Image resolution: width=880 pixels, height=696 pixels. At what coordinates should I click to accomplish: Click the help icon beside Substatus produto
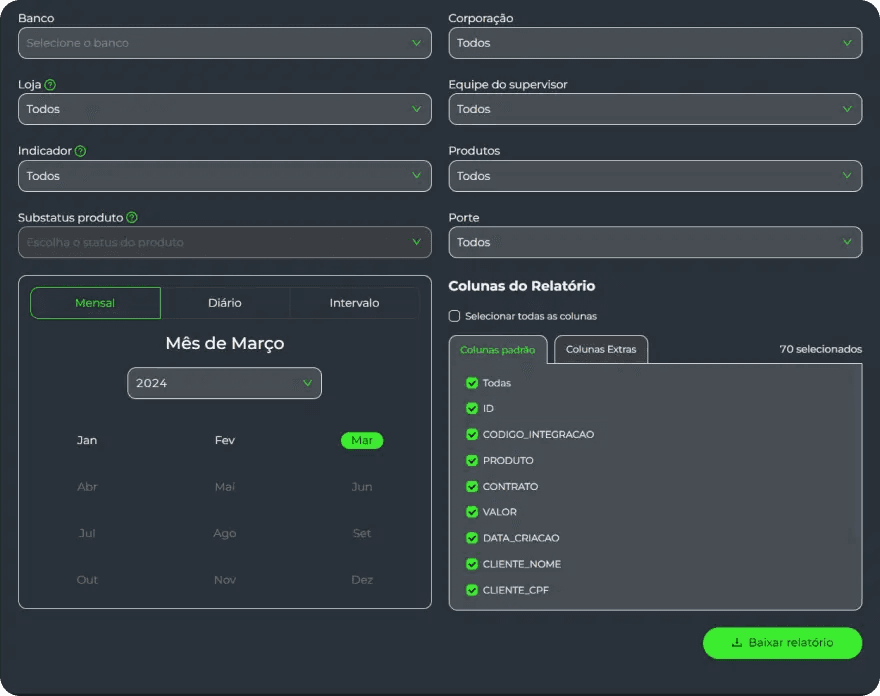pos(132,217)
